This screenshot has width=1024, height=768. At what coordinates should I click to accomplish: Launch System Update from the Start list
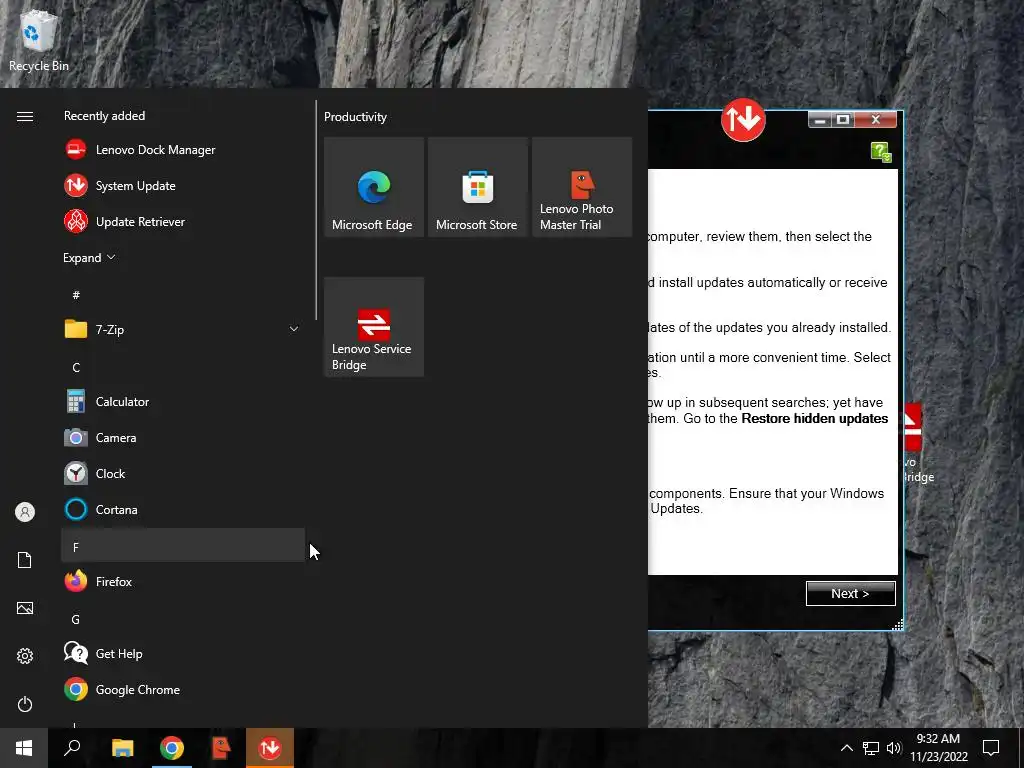click(183, 185)
